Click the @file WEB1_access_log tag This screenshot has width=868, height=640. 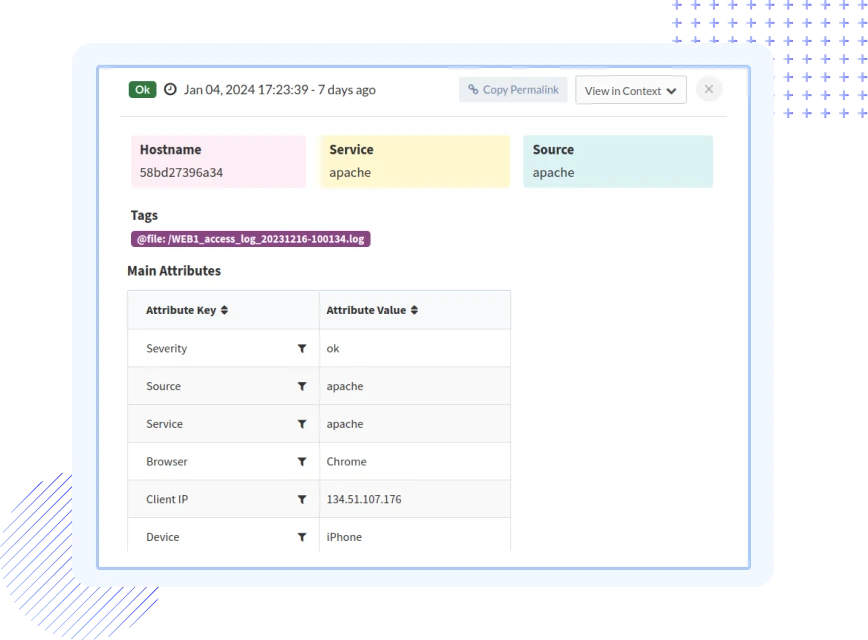(250, 239)
